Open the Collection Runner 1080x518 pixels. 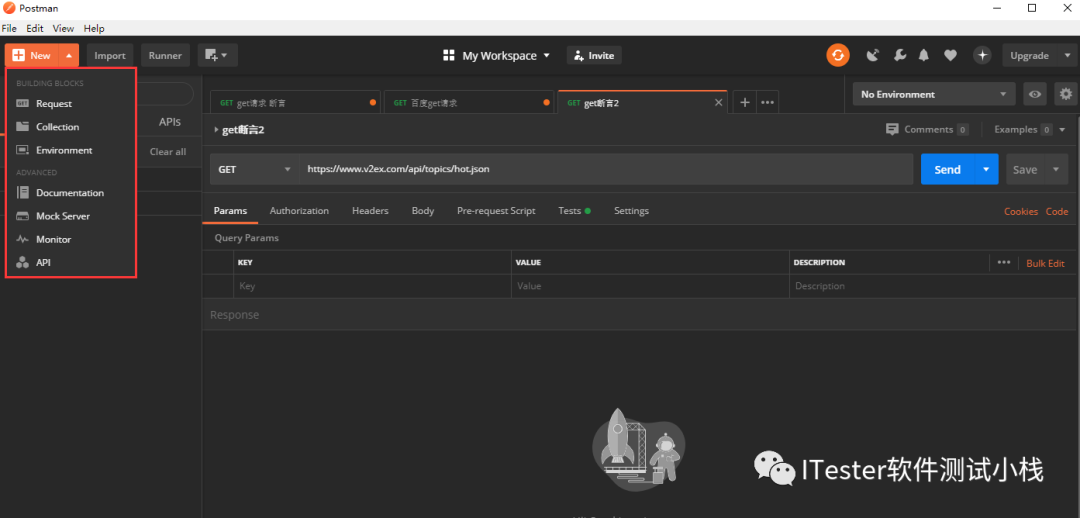coord(165,56)
